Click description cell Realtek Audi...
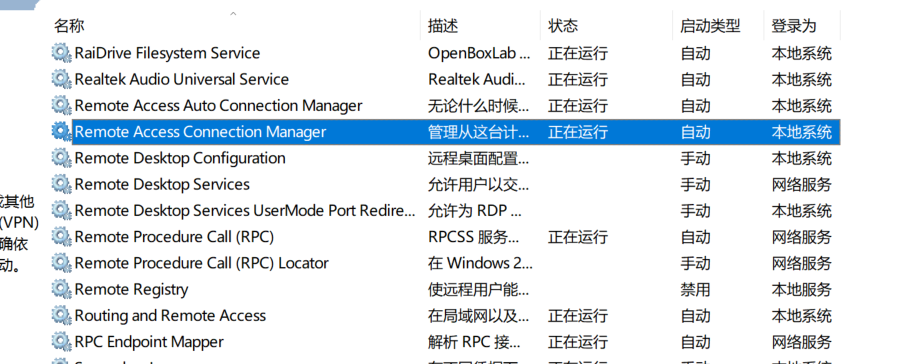 coord(477,79)
